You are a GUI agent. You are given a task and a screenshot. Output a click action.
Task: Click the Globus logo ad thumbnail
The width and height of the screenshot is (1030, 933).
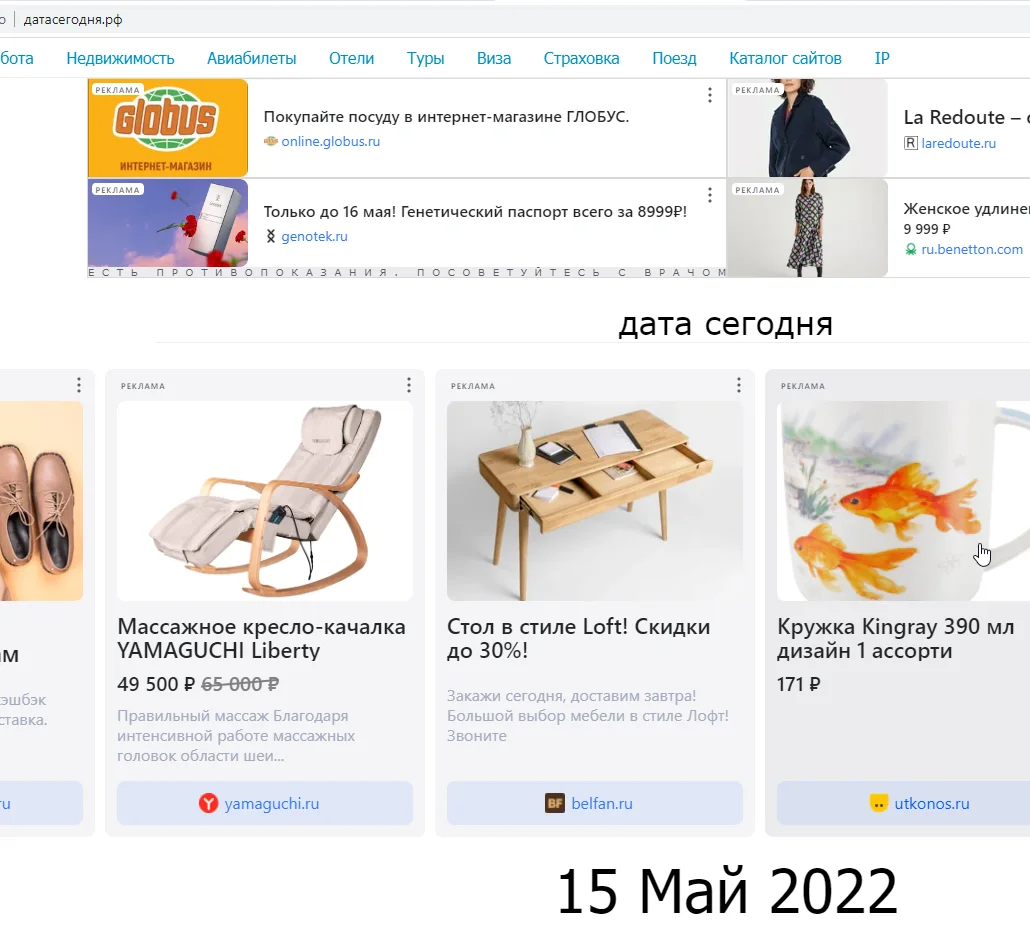[168, 127]
